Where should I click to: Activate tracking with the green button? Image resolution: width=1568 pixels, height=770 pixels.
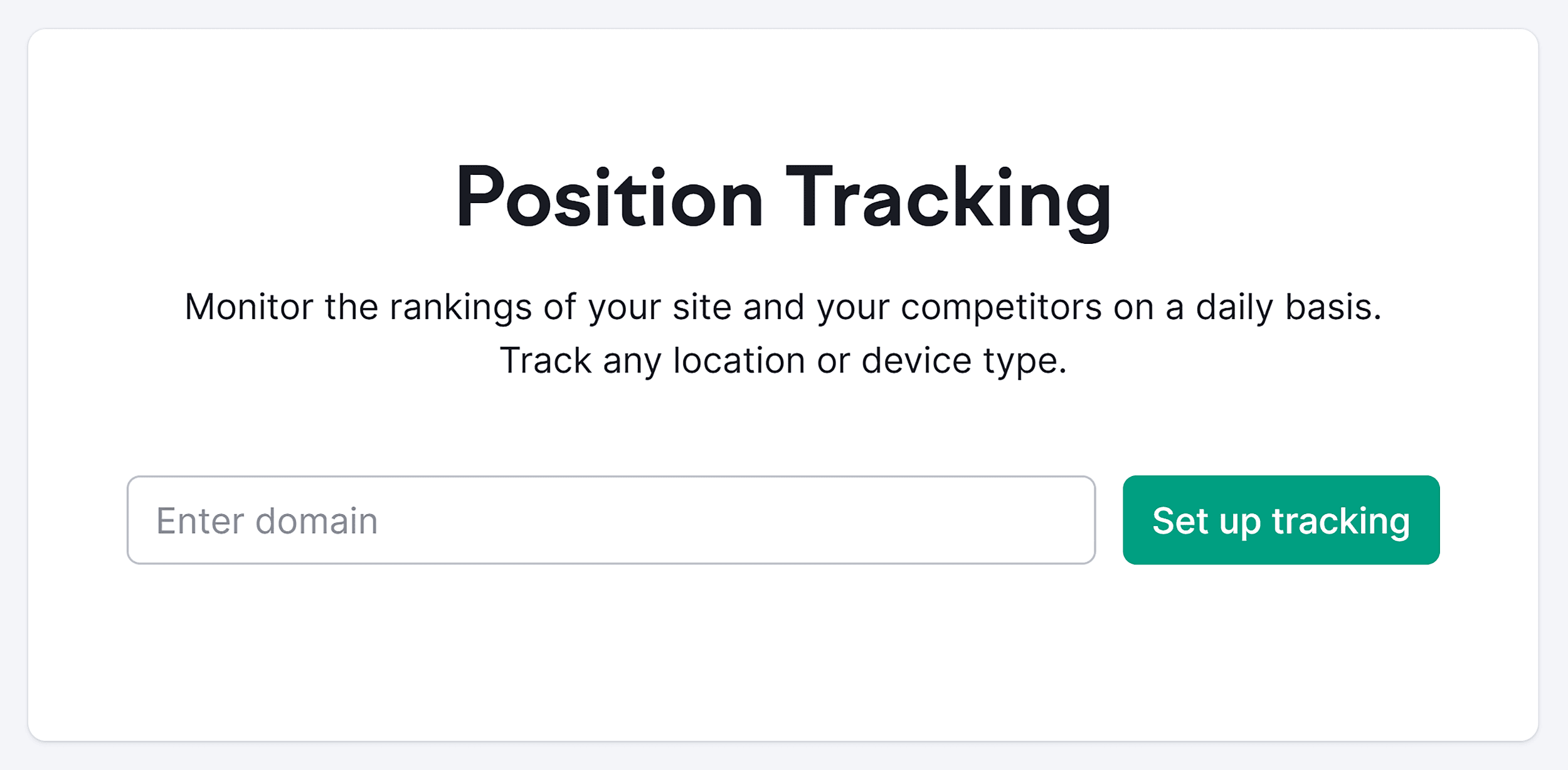(1280, 520)
